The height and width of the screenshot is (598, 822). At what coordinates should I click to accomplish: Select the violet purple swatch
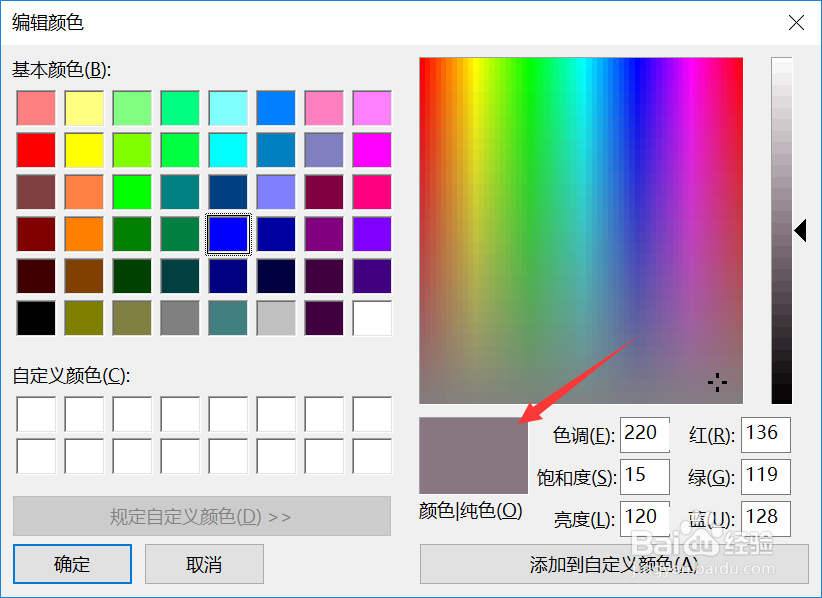click(x=372, y=234)
